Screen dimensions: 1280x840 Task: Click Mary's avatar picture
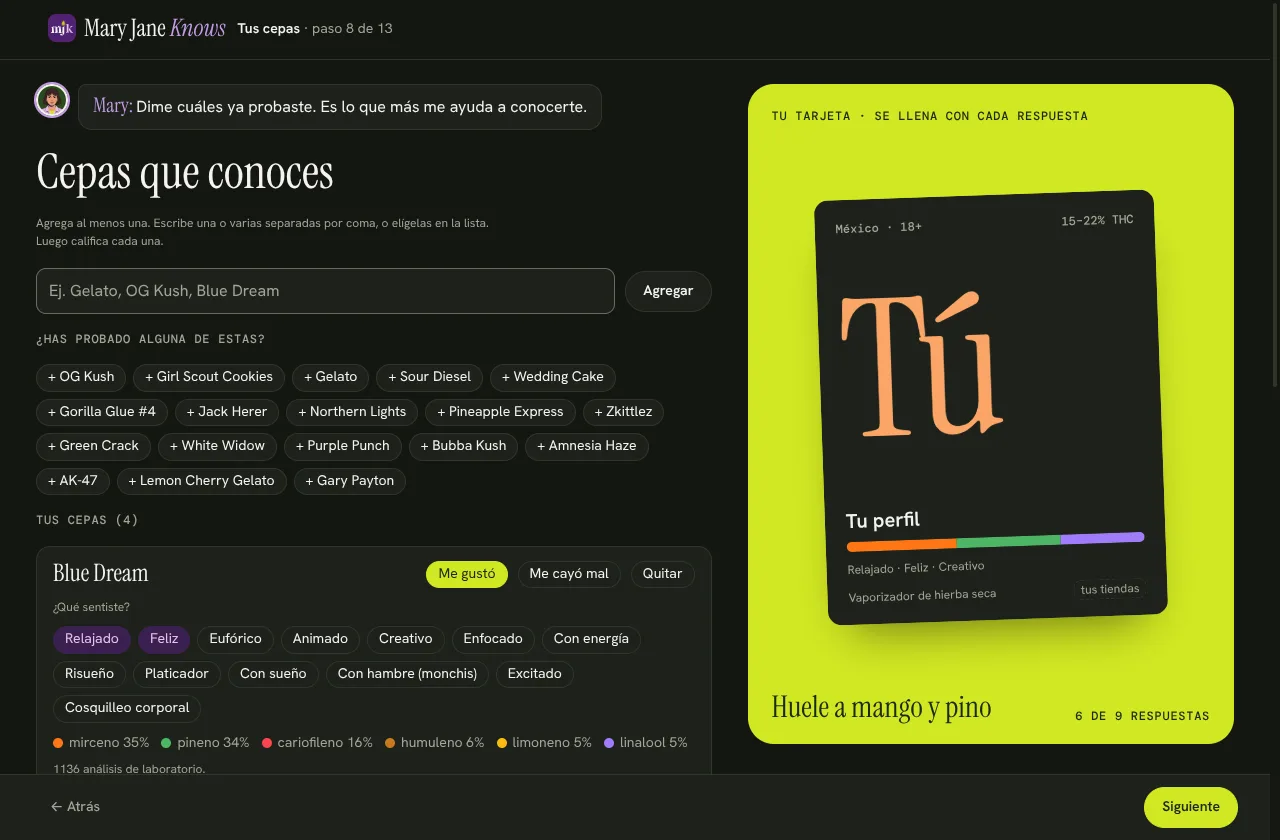pos(52,100)
